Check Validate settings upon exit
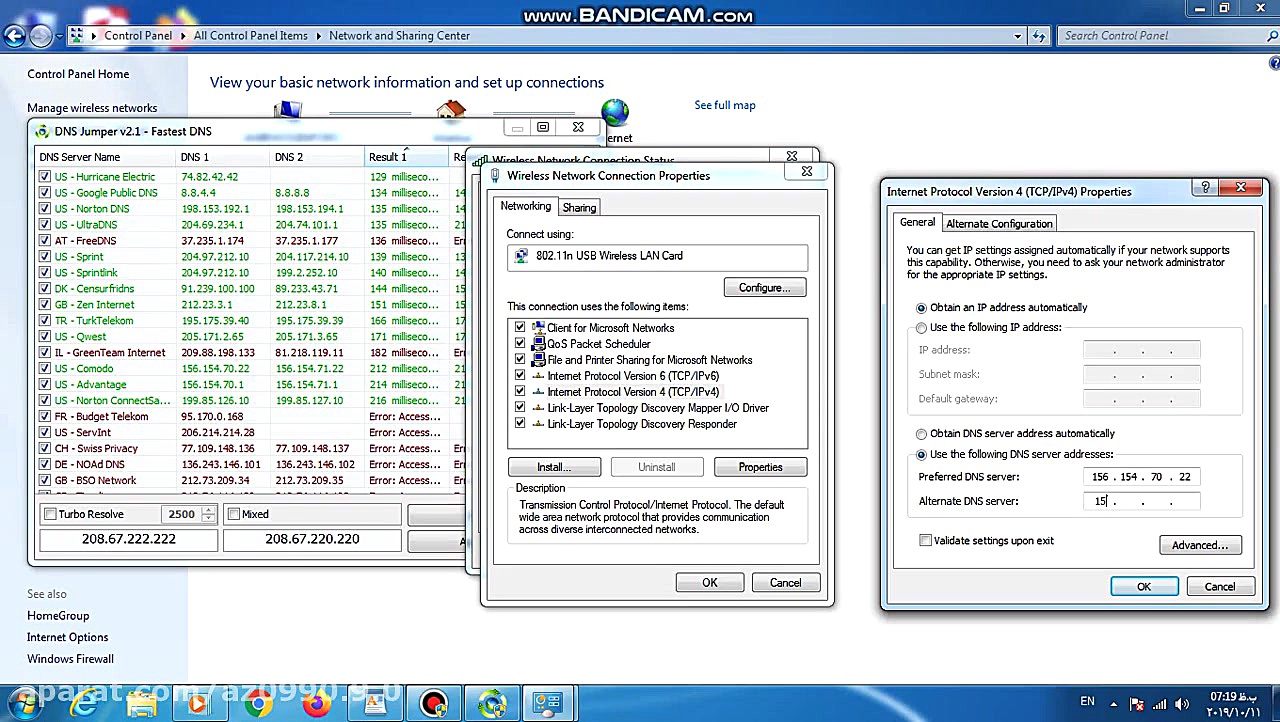This screenshot has width=1280, height=722. [925, 541]
